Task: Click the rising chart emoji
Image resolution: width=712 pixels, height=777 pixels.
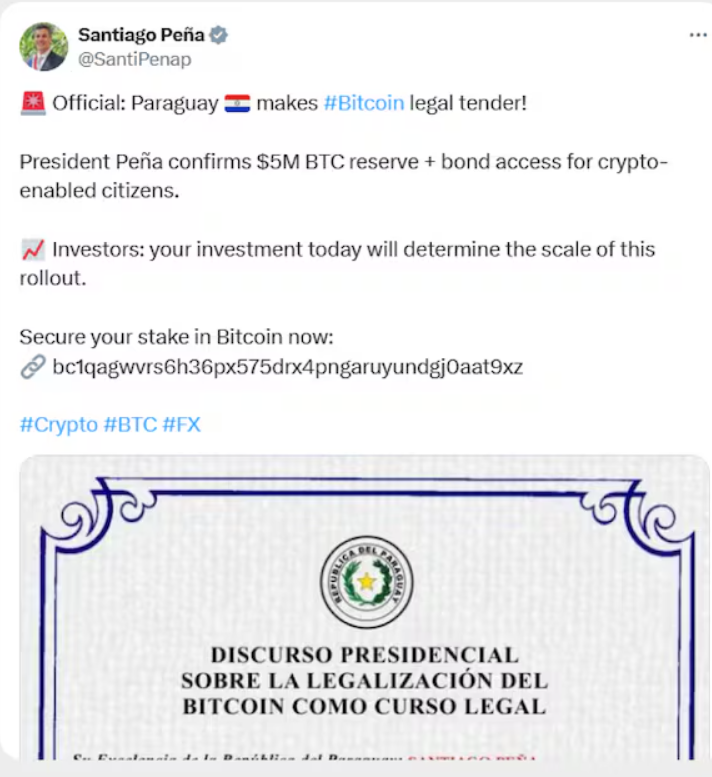Action: click(32, 249)
